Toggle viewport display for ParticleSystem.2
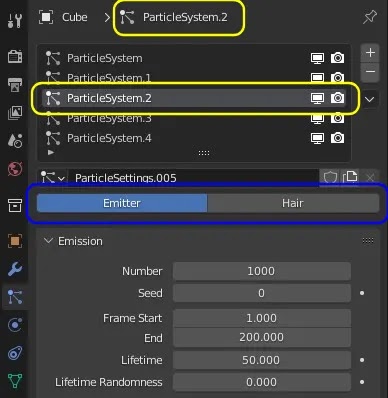Screen dimensions: 388x398 317,98
